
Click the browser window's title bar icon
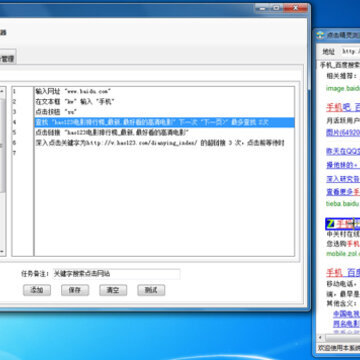(x=320, y=35)
